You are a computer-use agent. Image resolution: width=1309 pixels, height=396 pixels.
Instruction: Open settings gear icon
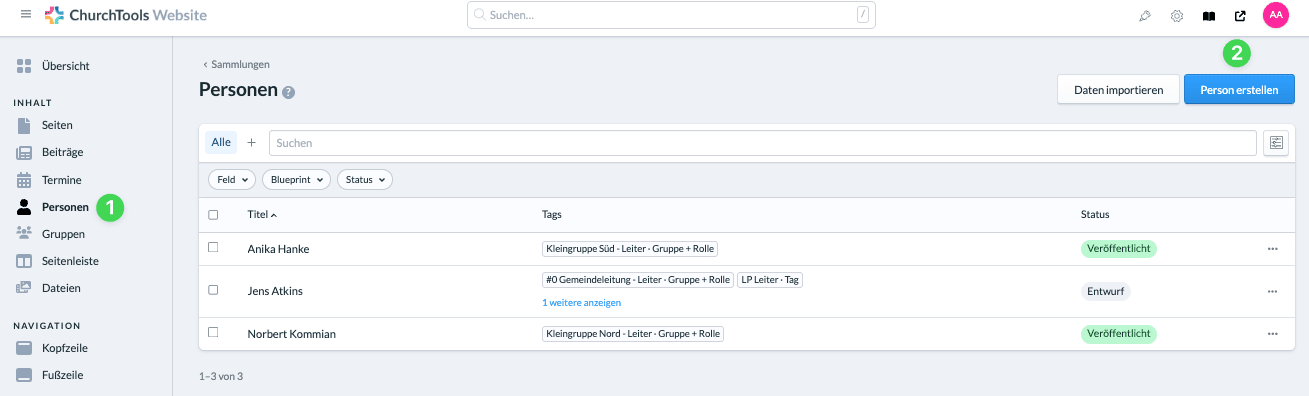[1177, 16]
